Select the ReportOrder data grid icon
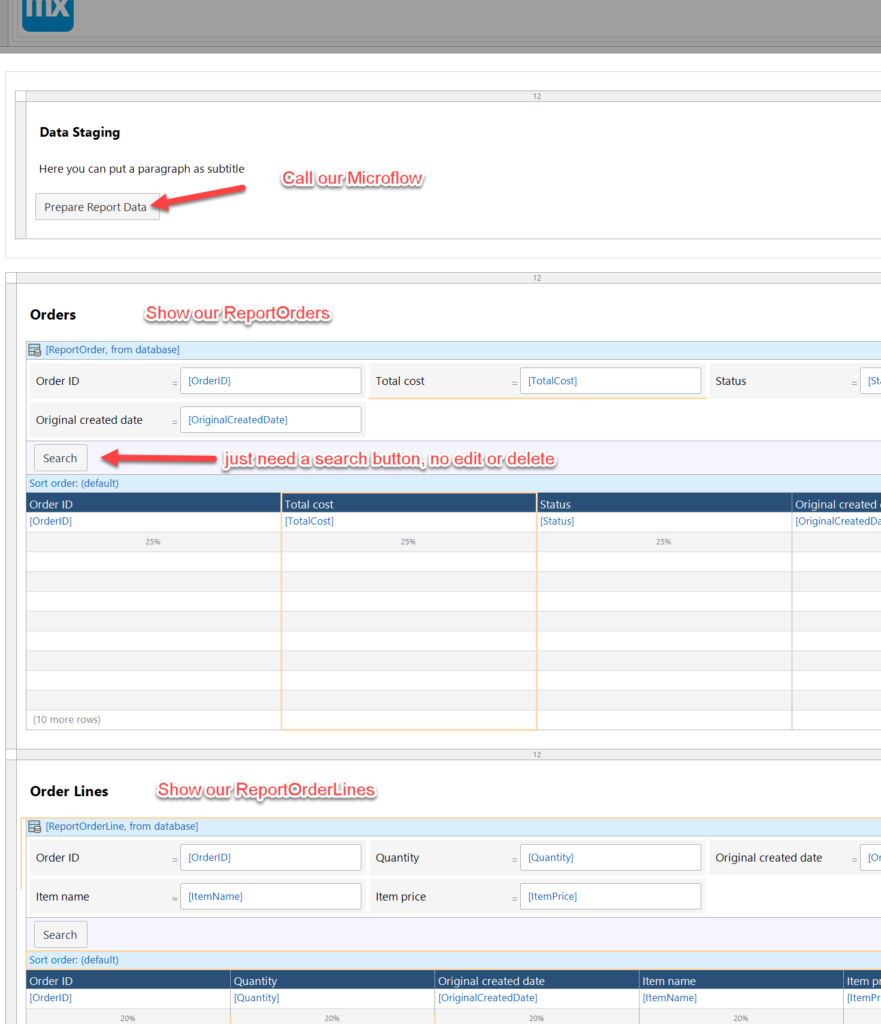Screen dimensions: 881x1024 (x=35, y=350)
